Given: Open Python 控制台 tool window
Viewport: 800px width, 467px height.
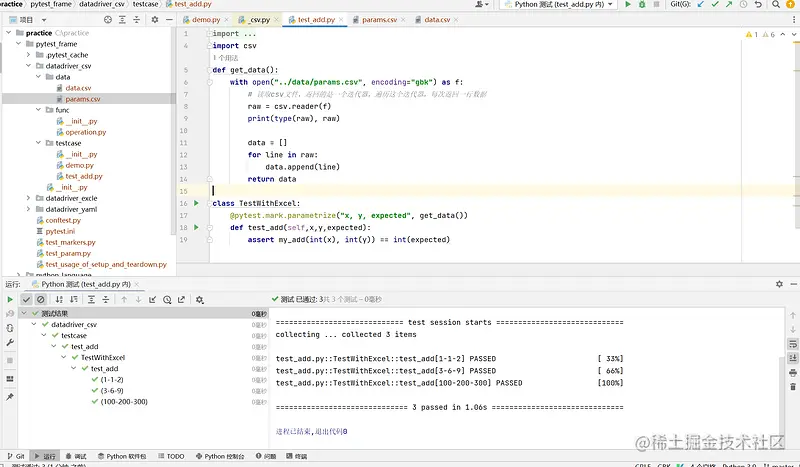Looking at the screenshot, I should 220,456.
